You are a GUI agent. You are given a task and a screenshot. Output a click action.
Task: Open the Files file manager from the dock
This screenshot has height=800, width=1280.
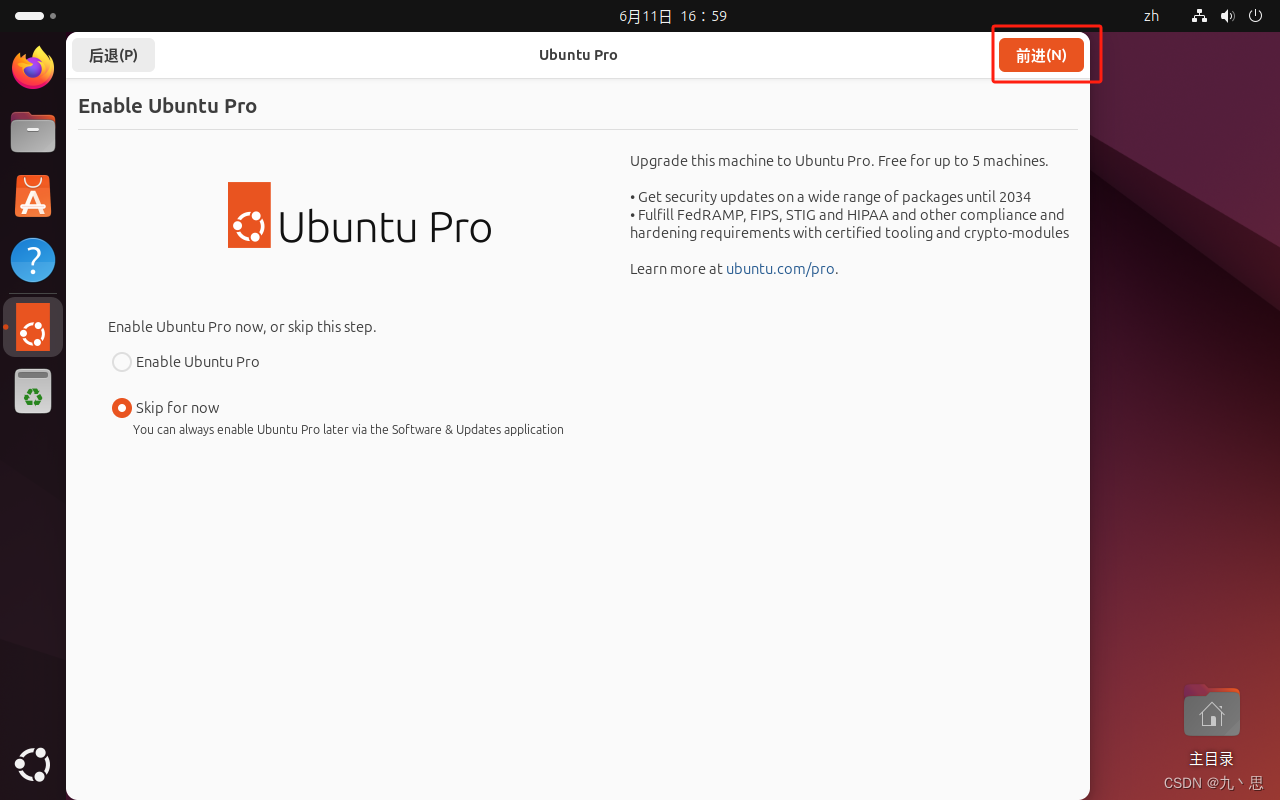[32, 132]
